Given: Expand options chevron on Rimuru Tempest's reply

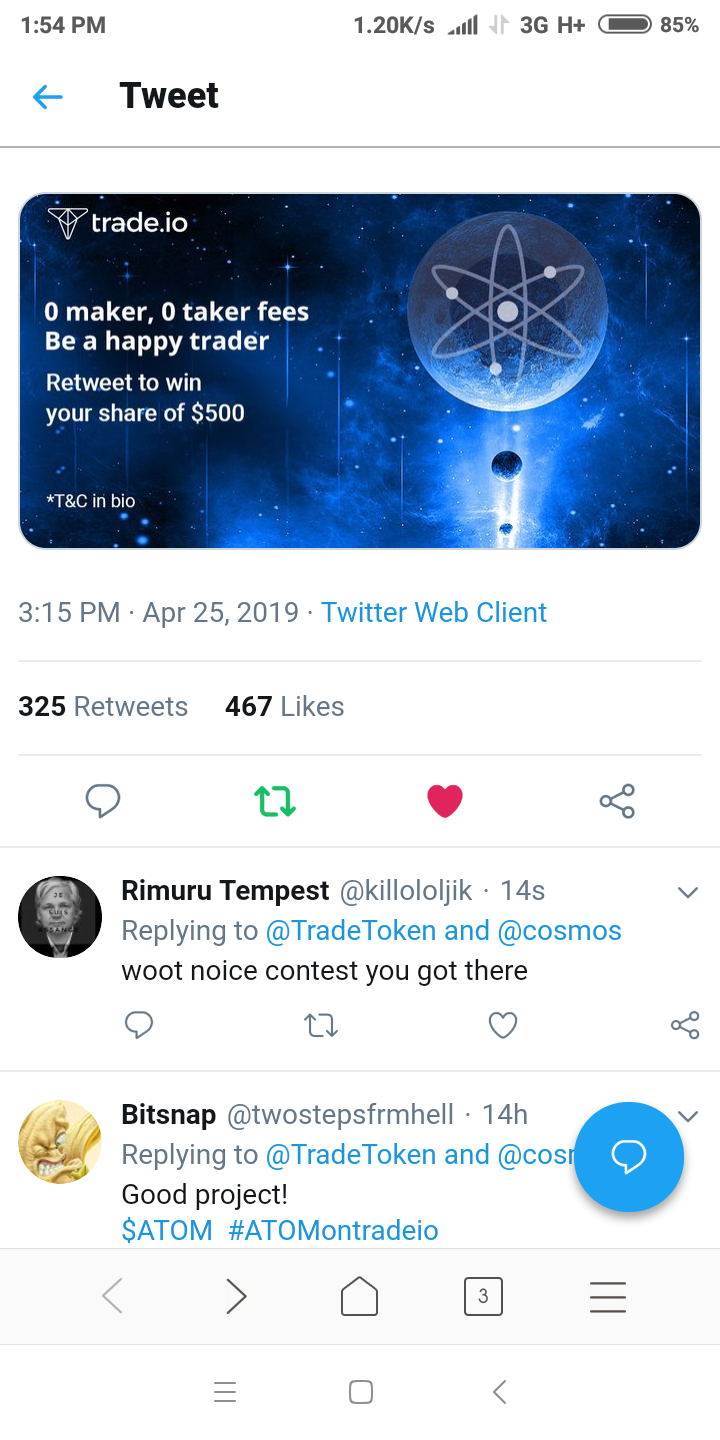Looking at the screenshot, I should pos(687,892).
